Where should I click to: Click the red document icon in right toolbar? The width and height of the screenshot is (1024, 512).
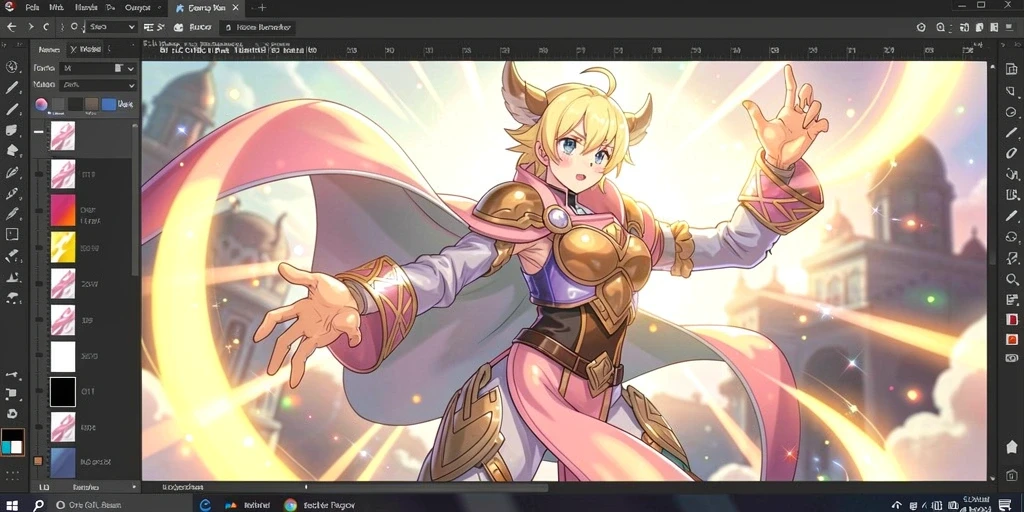coord(1012,319)
